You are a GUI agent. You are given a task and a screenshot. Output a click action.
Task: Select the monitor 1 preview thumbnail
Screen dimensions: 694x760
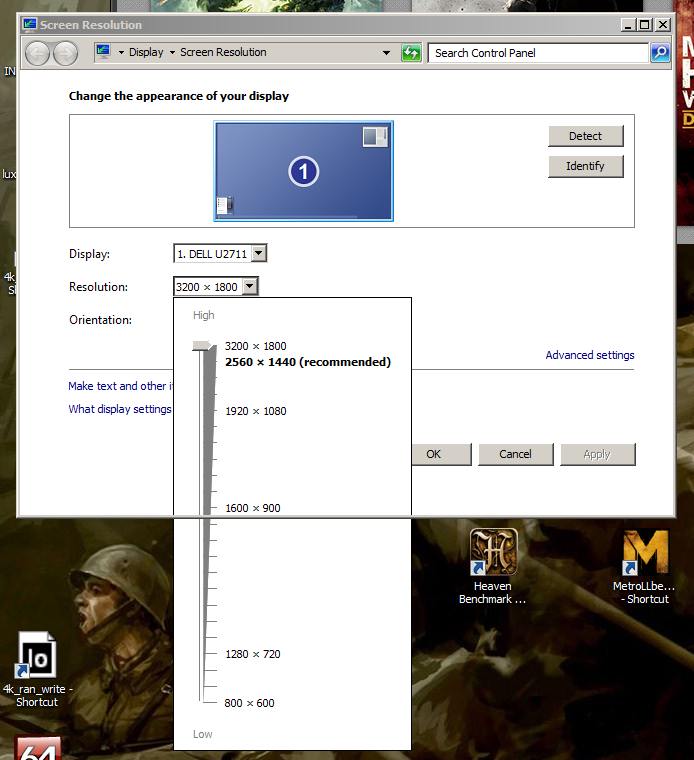point(304,171)
